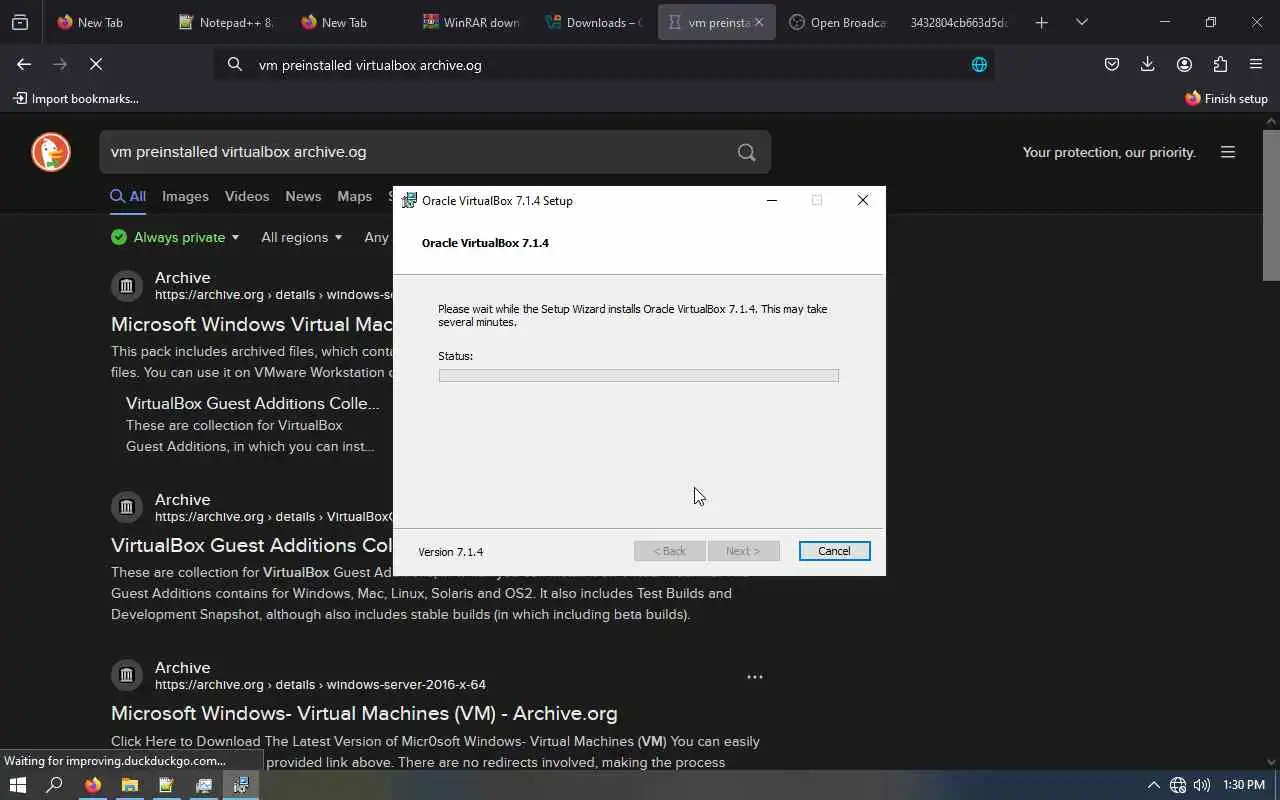Click Archive favicon of VirtualBox Guest Additions result
1280x800 pixels.
(x=127, y=508)
